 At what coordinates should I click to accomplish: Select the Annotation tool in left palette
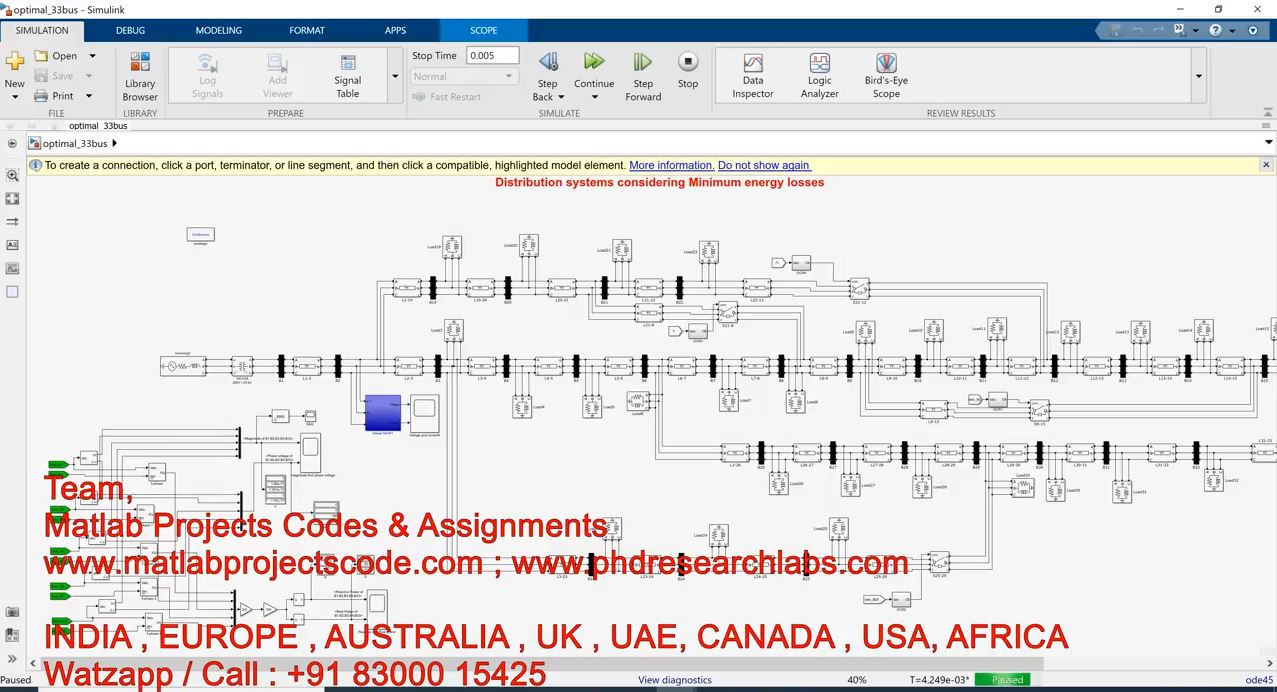(12, 245)
